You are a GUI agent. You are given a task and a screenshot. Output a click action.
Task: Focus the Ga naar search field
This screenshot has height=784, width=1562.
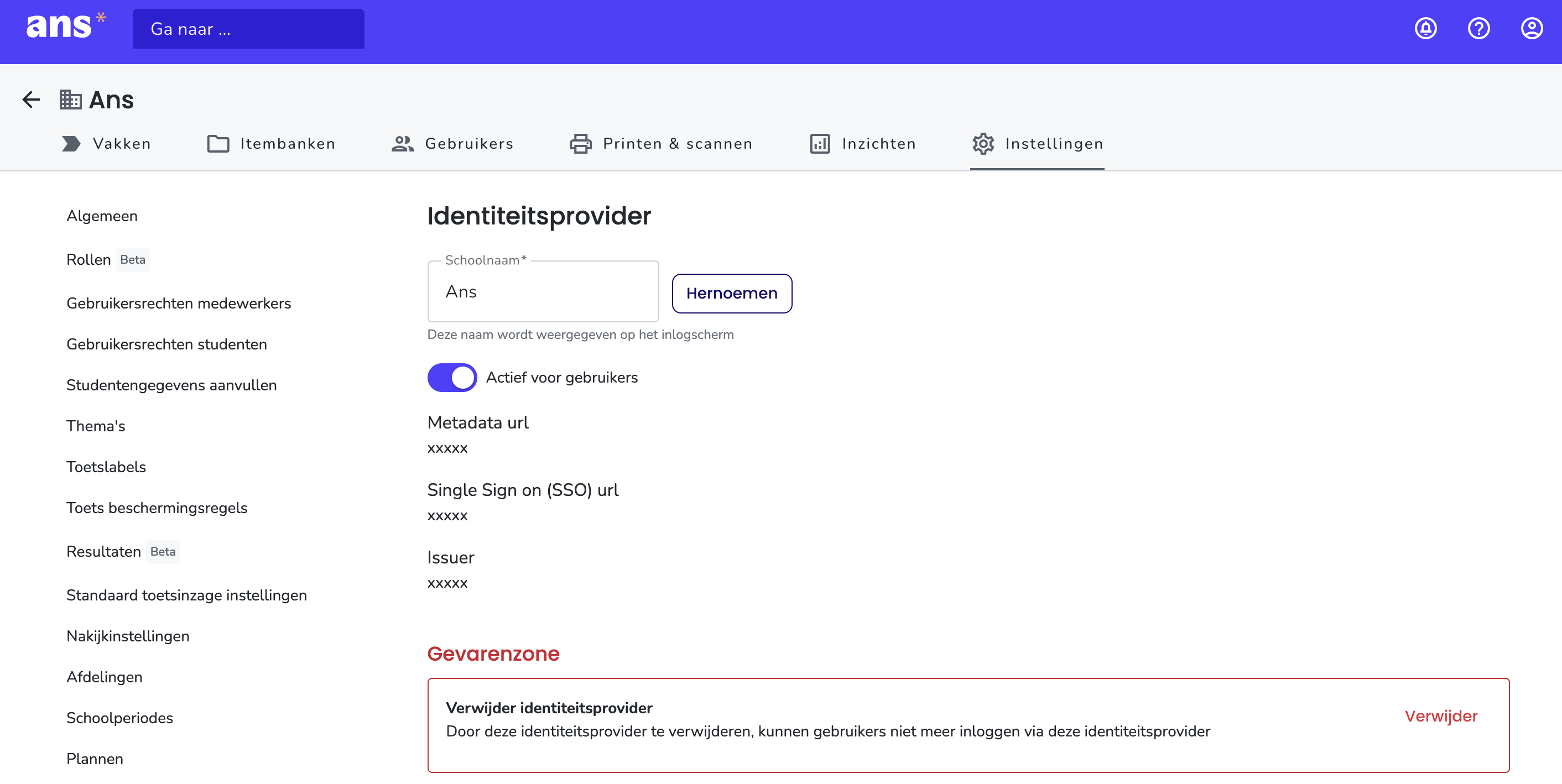pyautogui.click(x=248, y=29)
